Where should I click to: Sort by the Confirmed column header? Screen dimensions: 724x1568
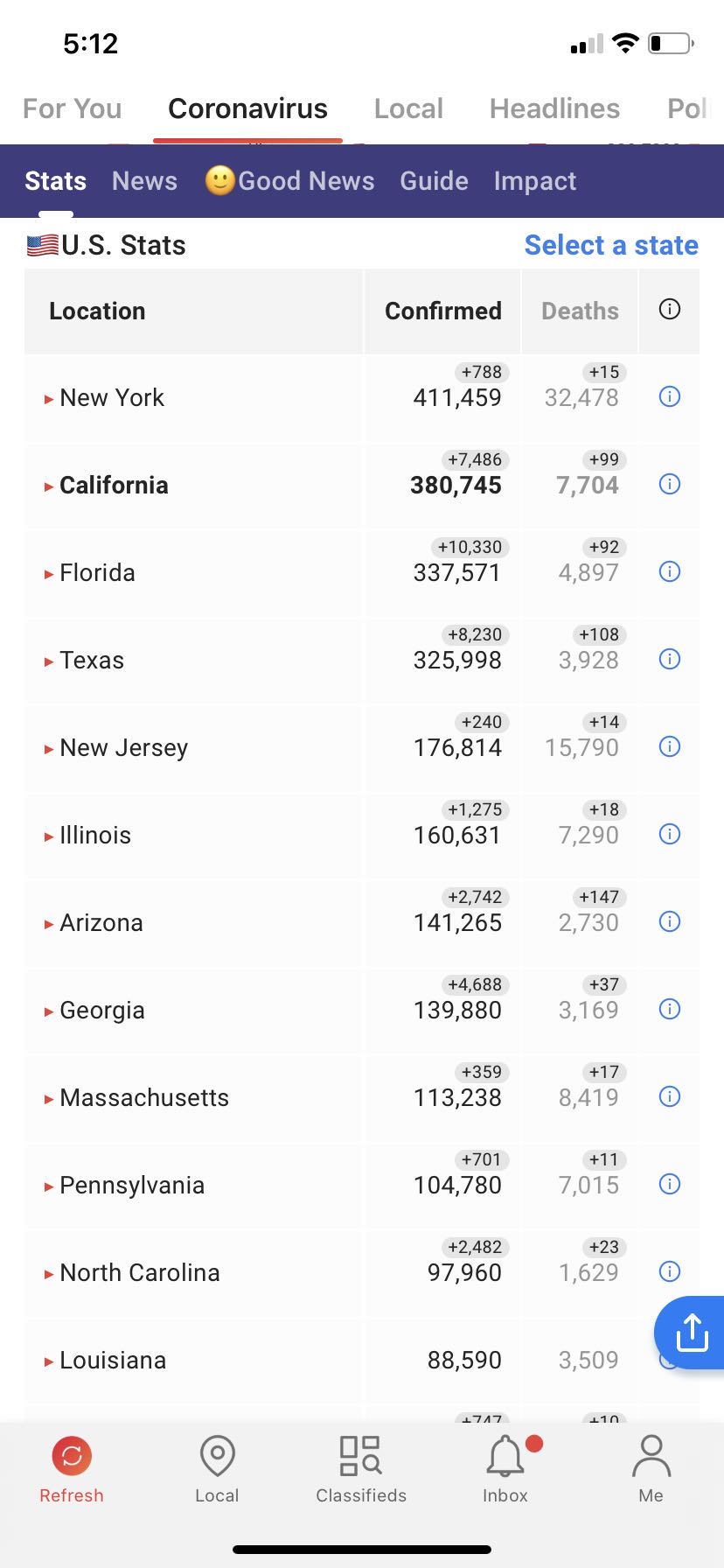coord(443,311)
